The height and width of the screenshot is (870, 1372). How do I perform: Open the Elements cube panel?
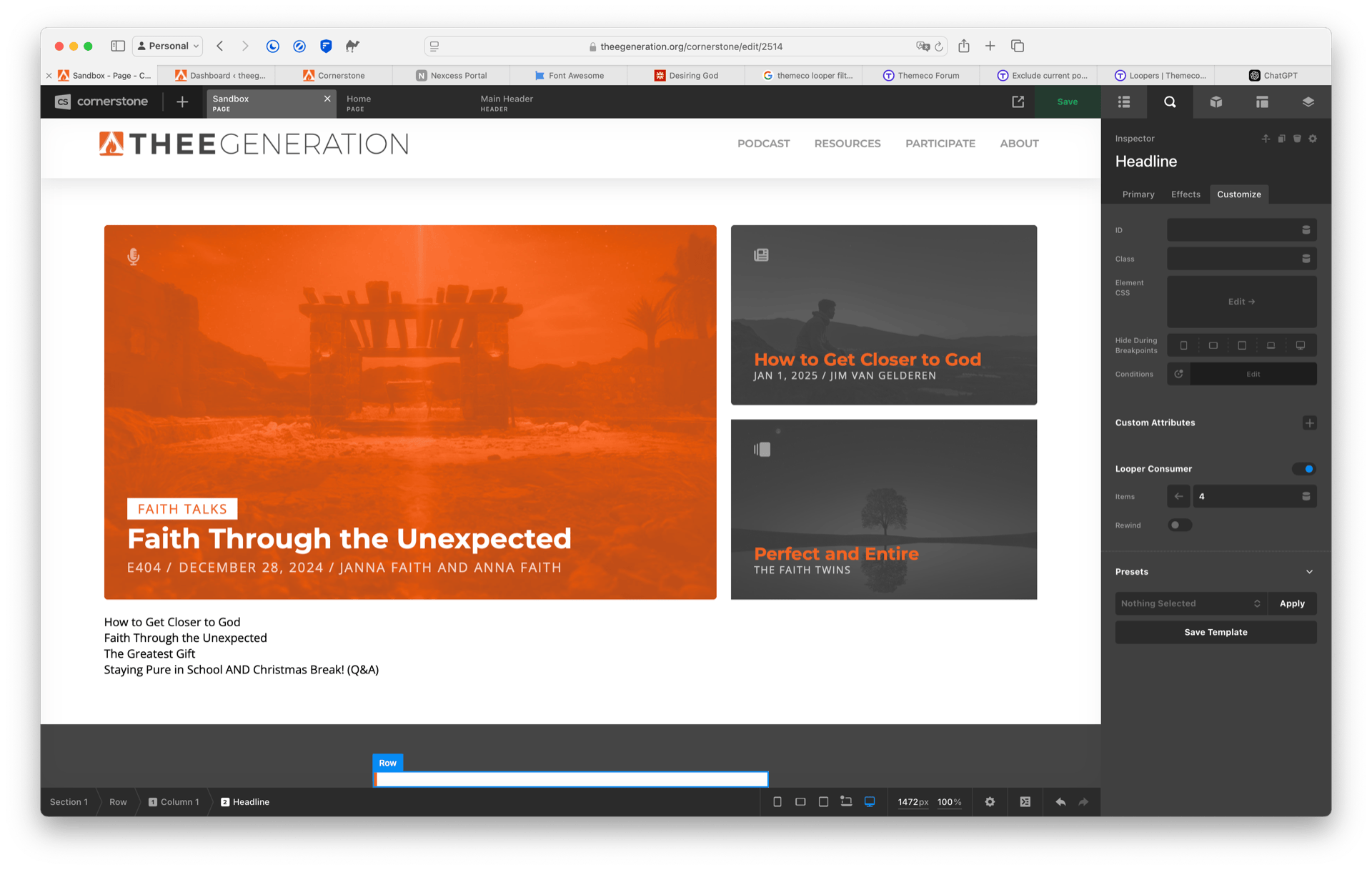coord(1216,102)
